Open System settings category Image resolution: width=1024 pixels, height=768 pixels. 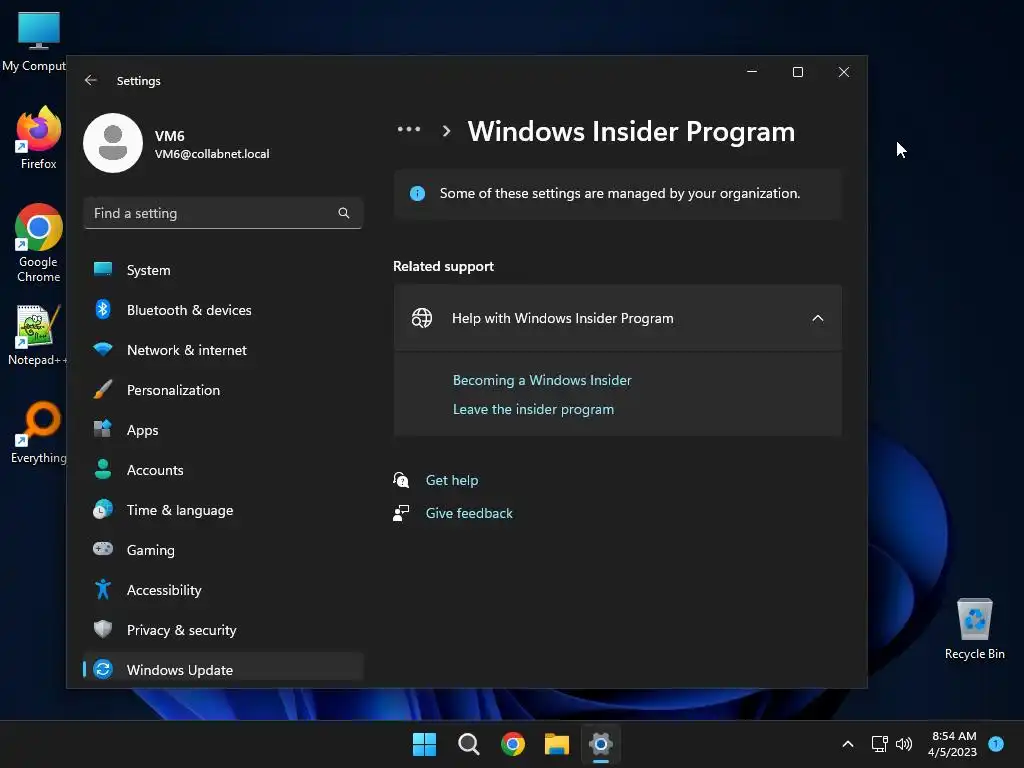(223, 270)
